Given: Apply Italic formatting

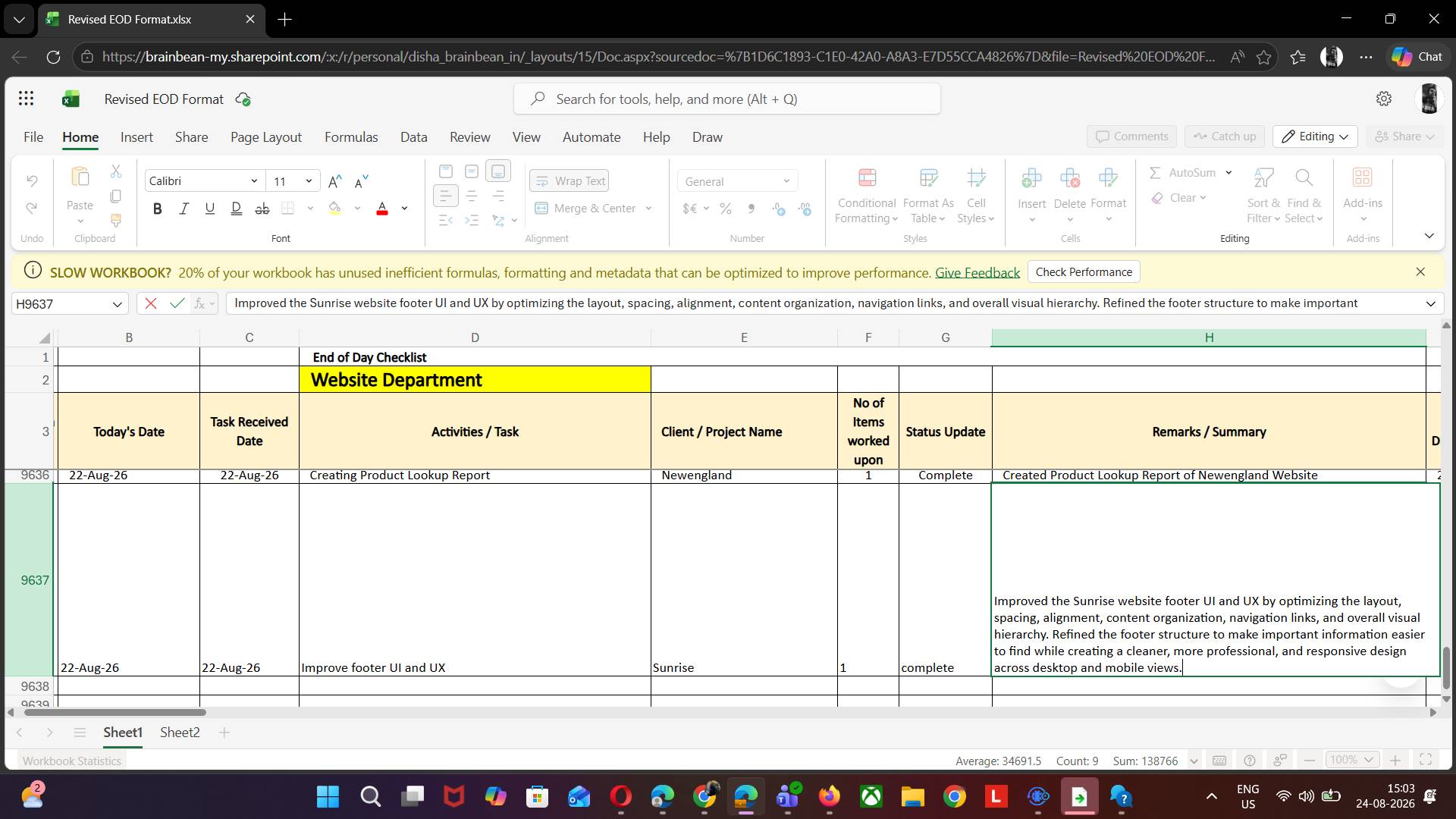Looking at the screenshot, I should click(184, 209).
